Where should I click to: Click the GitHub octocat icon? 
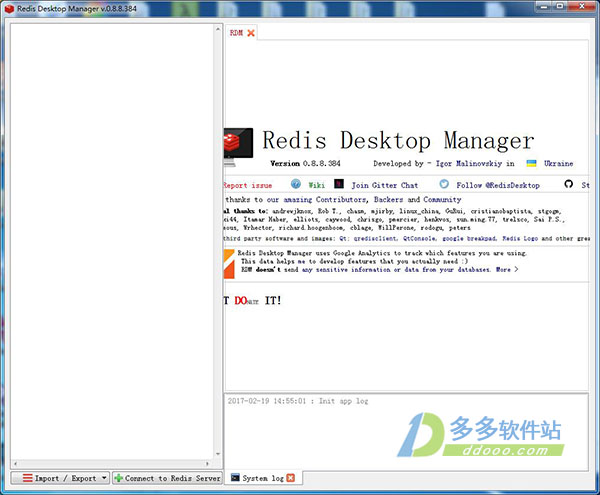click(569, 184)
